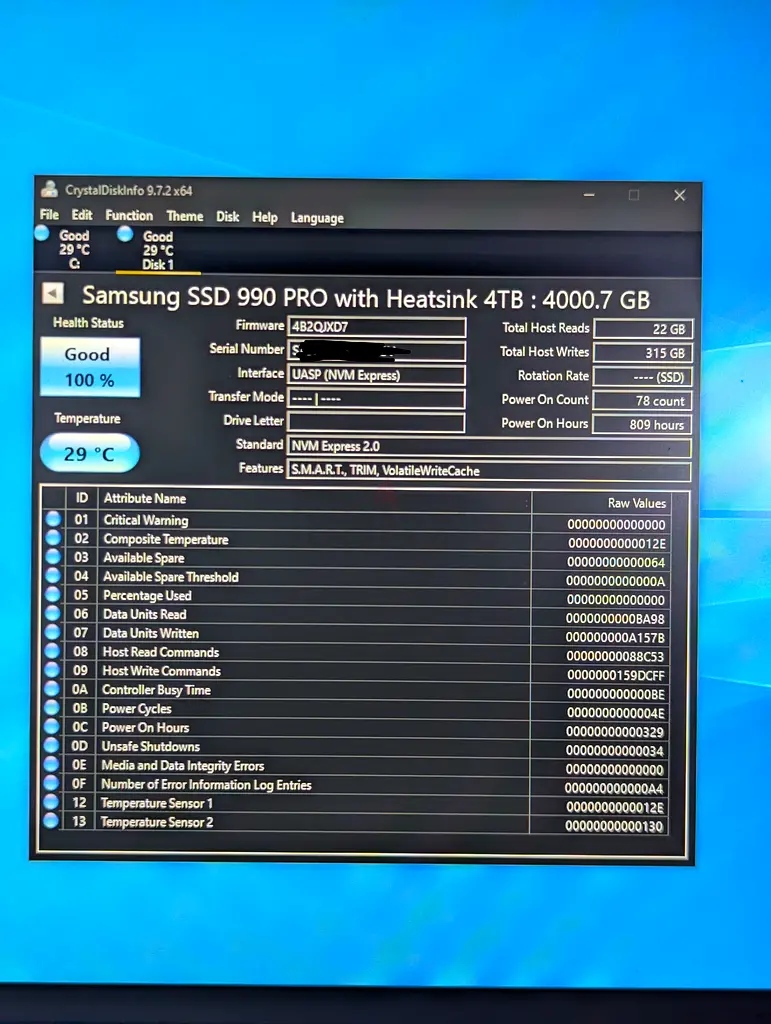771x1024 pixels.
Task: Click raw value 000000000000A4
Action: point(614,788)
